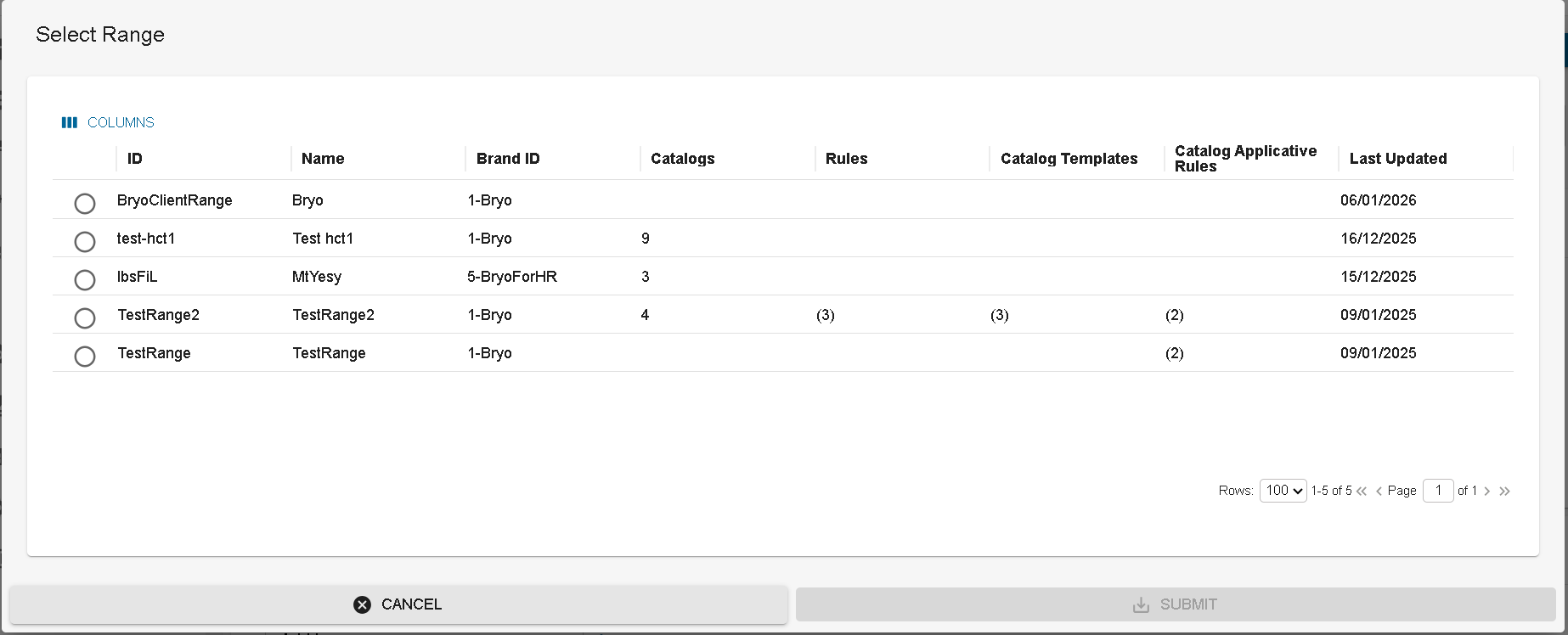Click the Page number input field

pos(1437,491)
